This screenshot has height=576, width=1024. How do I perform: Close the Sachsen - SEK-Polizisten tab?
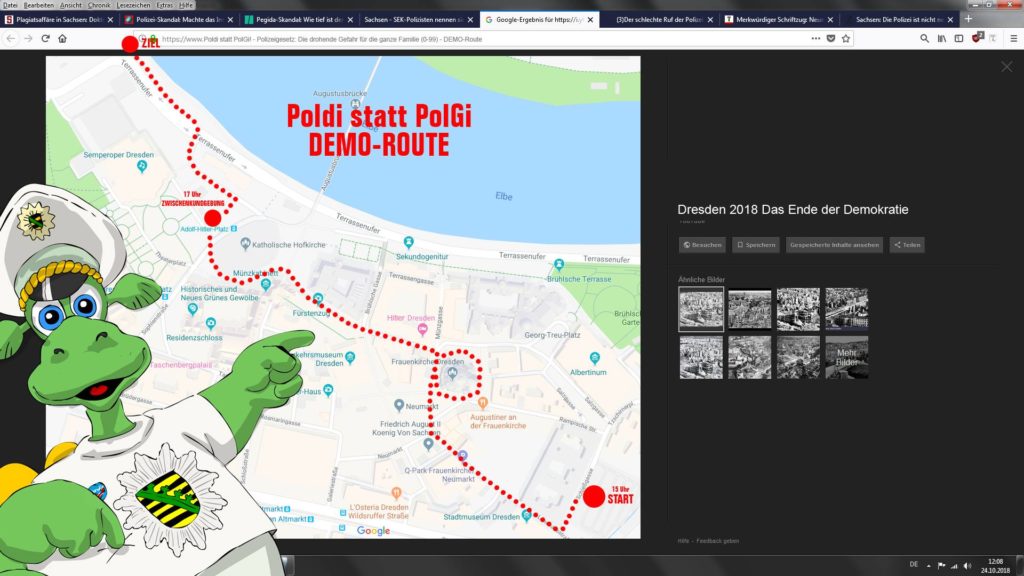pyautogui.click(x=470, y=20)
